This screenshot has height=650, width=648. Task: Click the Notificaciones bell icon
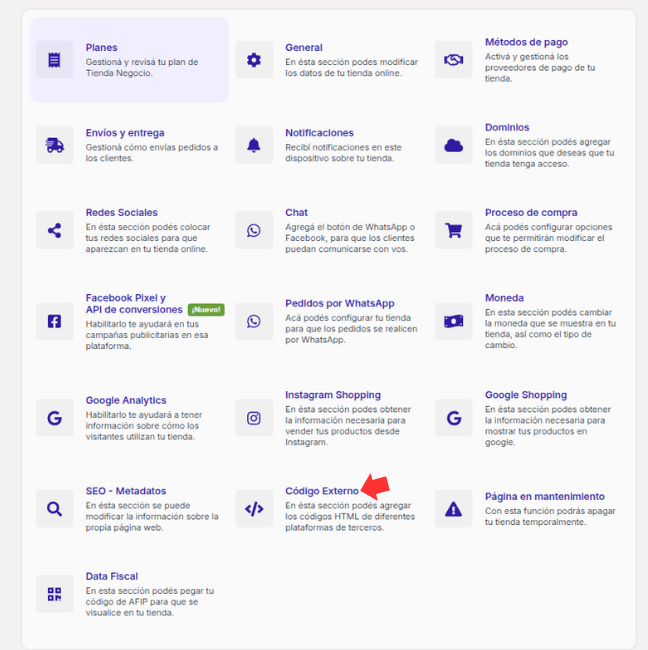tap(254, 145)
